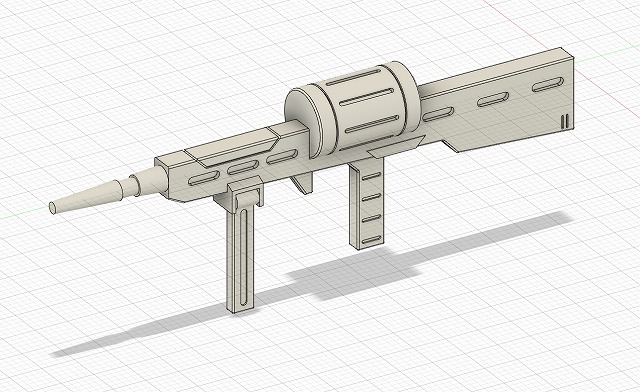Select the small triangular trigger guard piece
This screenshot has width=640, height=392.
[302, 182]
